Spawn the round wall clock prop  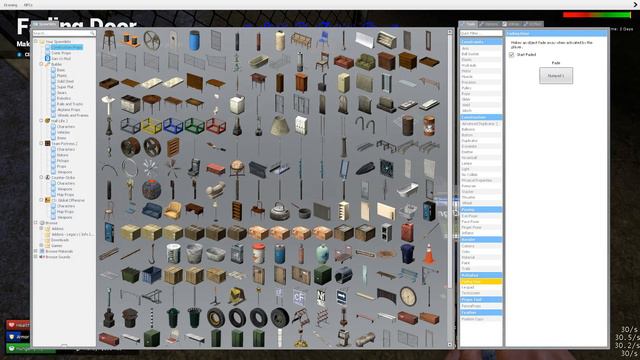(x=407, y=296)
